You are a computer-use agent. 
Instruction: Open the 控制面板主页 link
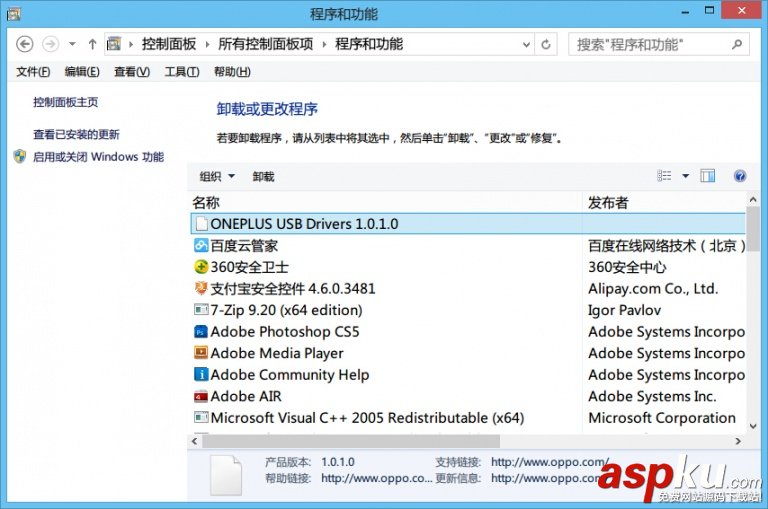[66, 102]
